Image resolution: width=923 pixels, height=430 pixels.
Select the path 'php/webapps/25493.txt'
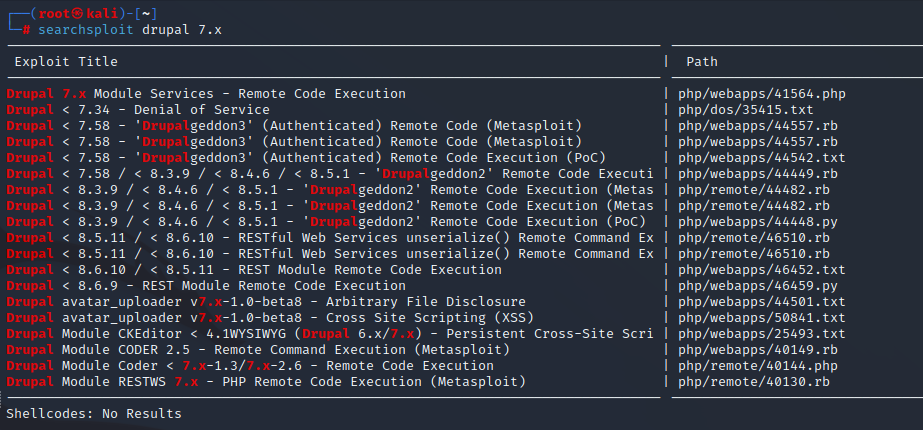coord(762,333)
